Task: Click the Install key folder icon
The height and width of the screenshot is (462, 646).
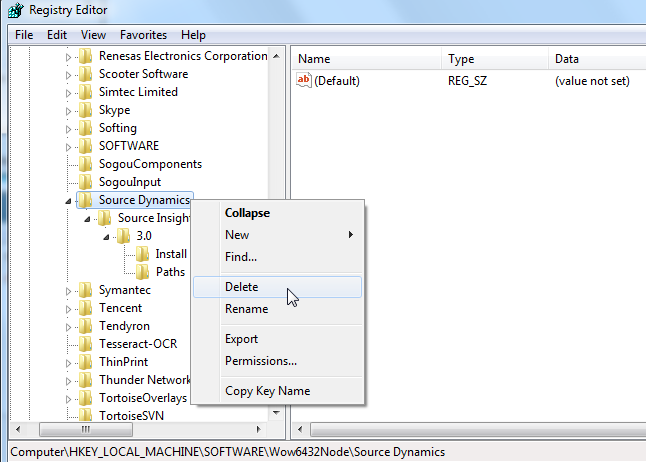Action: (x=143, y=254)
